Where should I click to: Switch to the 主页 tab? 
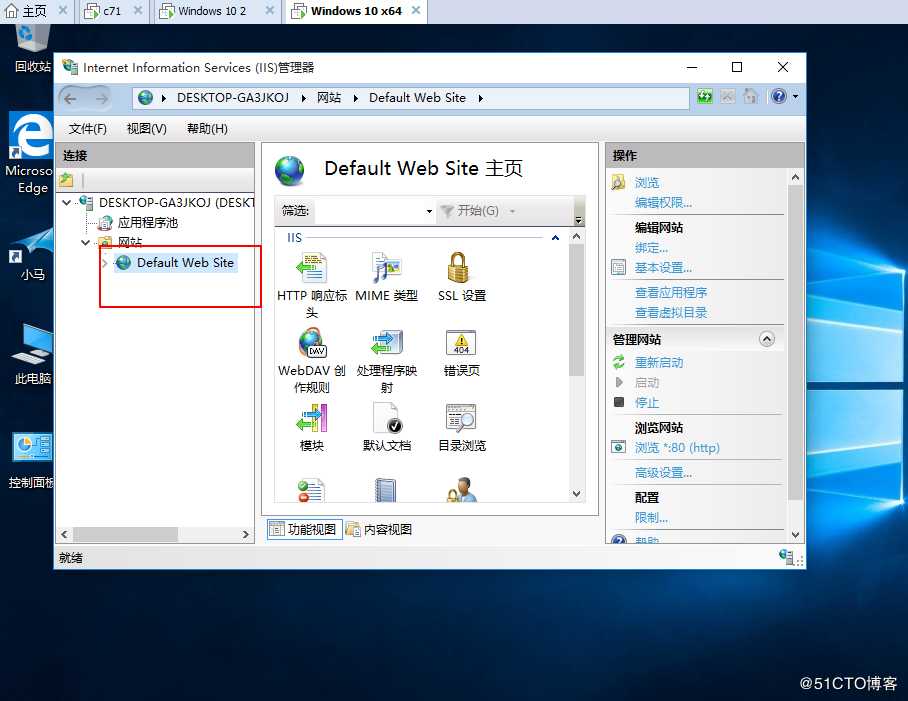point(34,11)
